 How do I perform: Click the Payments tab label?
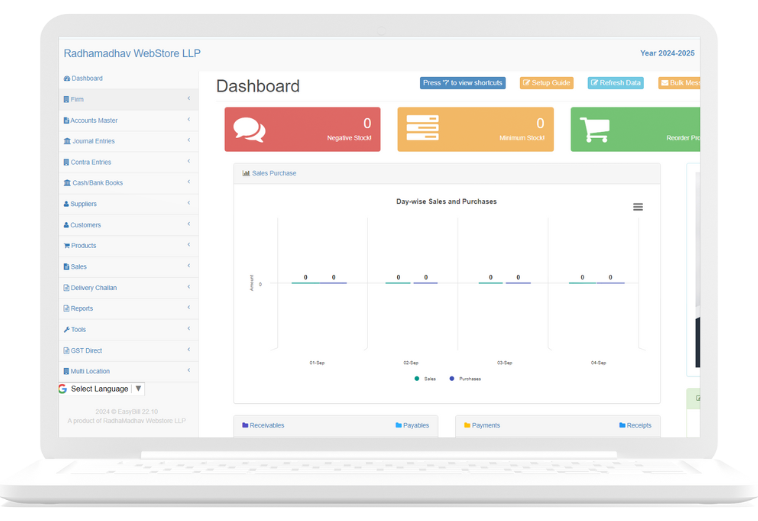[486, 425]
